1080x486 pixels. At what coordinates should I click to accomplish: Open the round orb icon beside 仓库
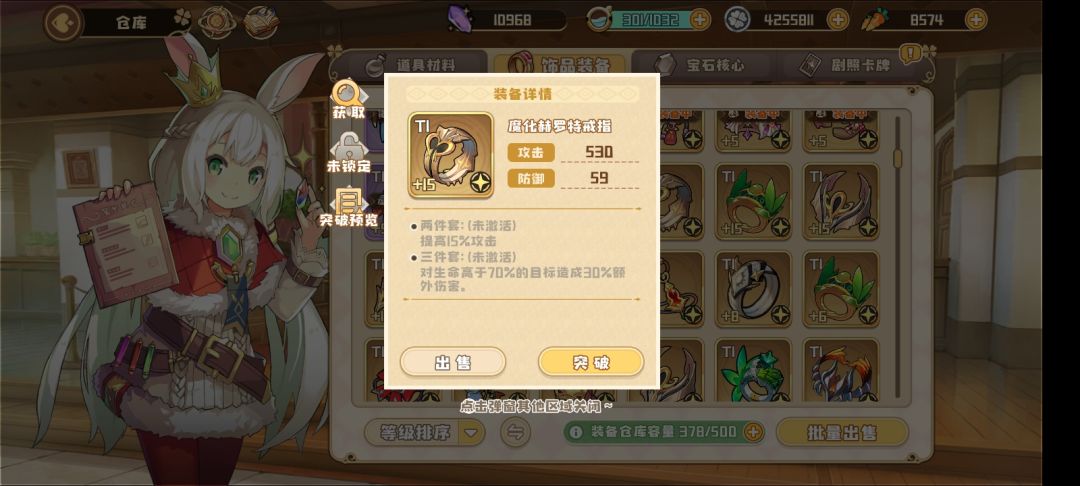(217, 23)
